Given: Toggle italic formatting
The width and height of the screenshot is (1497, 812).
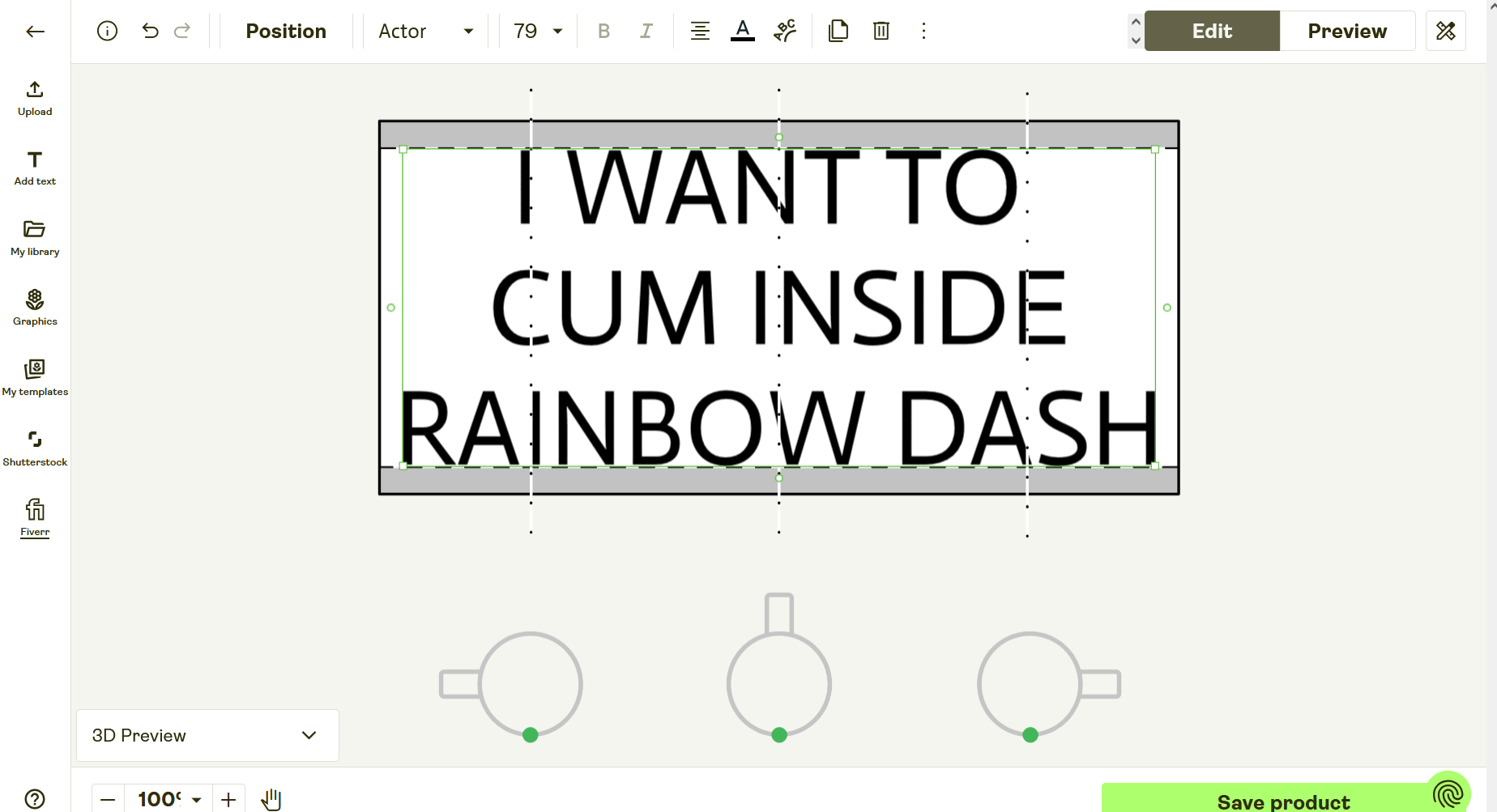Looking at the screenshot, I should click(x=646, y=31).
